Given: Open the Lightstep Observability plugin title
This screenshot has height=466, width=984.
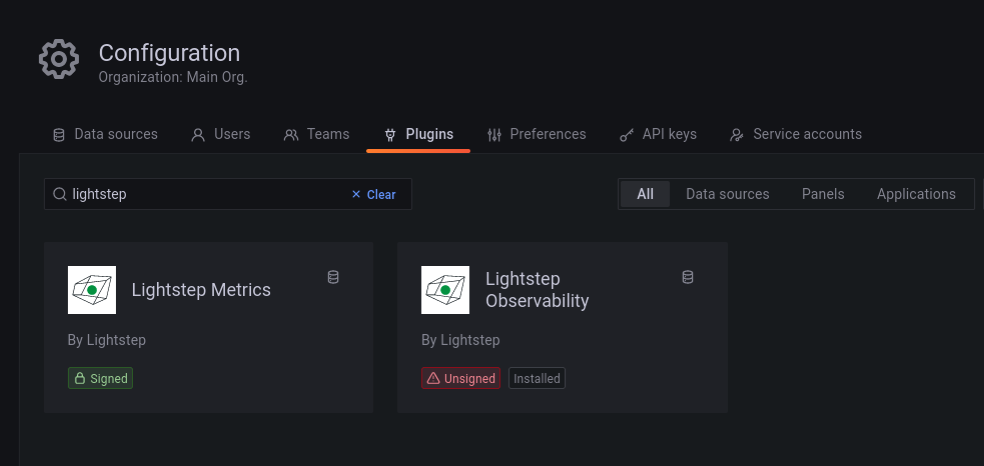Looking at the screenshot, I should tap(537, 290).
